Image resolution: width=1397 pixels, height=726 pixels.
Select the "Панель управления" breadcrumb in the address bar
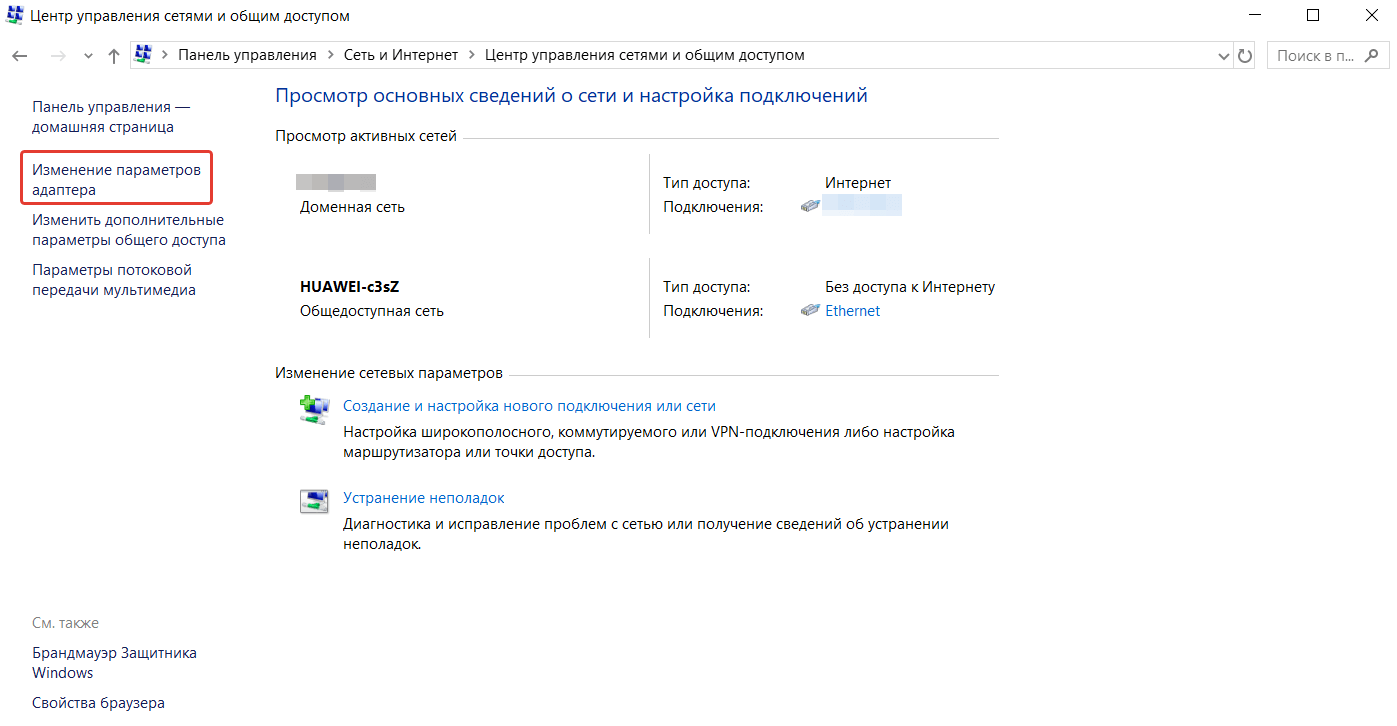(247, 55)
